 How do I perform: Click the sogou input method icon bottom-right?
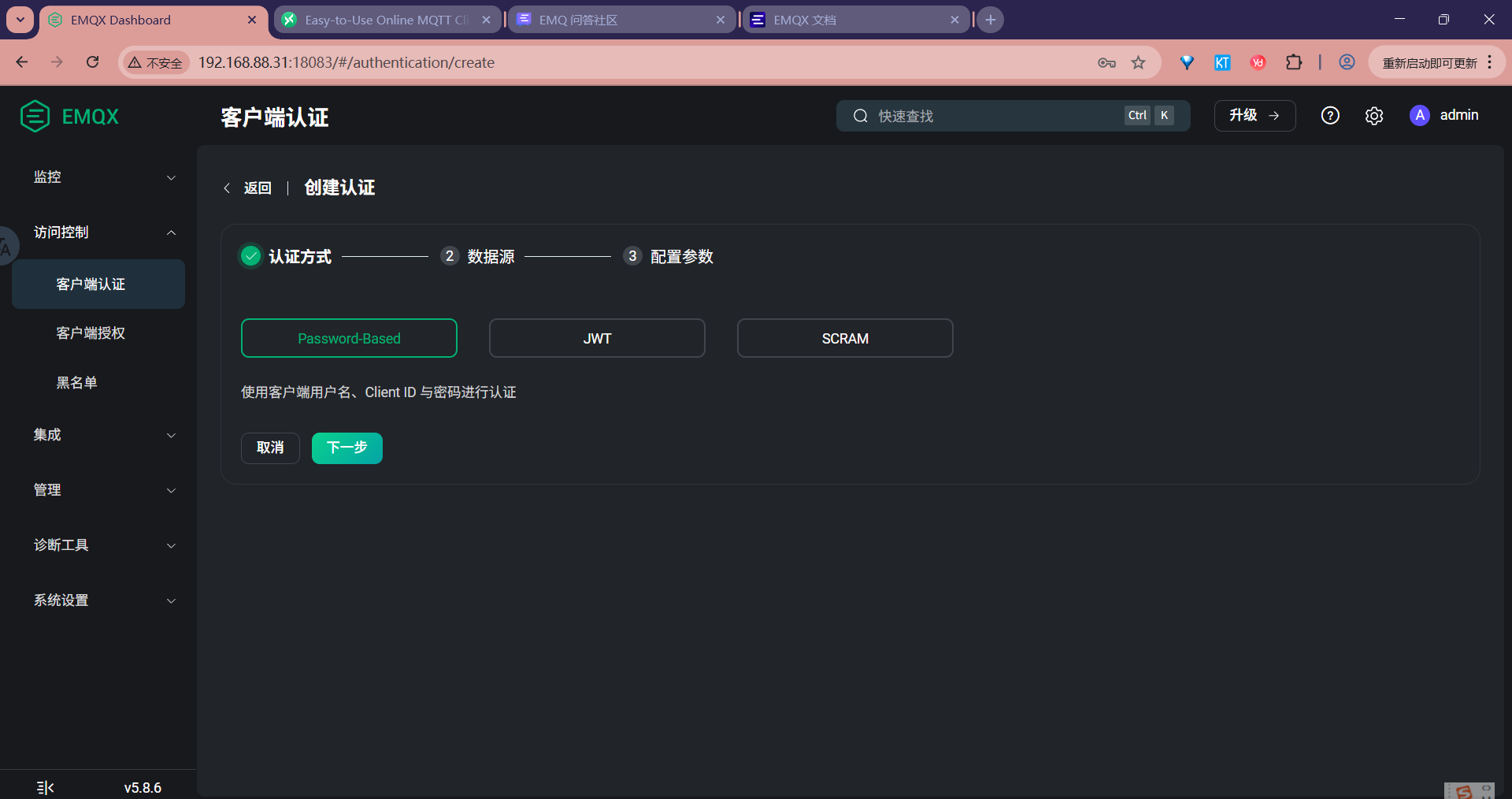point(1463,791)
